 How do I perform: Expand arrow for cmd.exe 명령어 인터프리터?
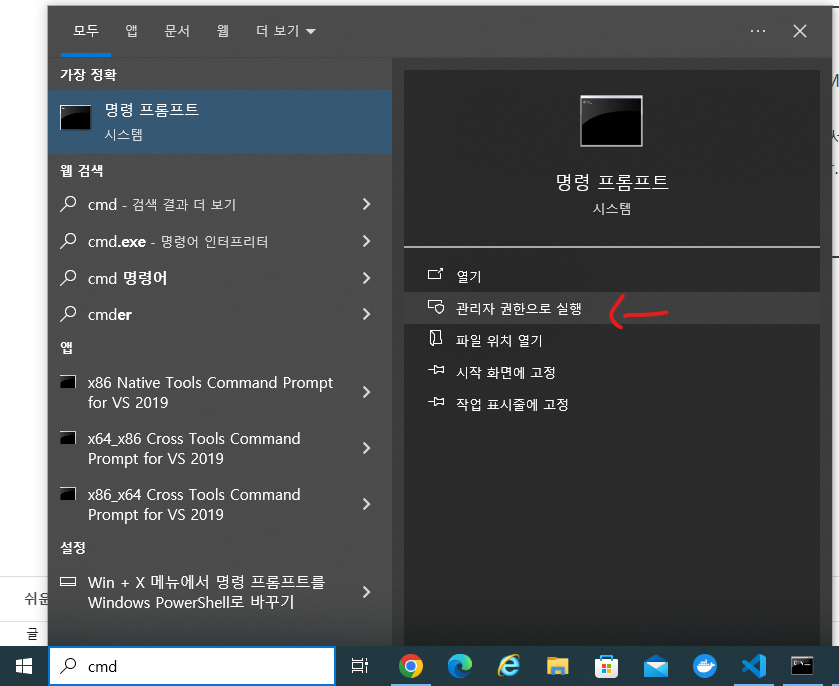(x=367, y=241)
